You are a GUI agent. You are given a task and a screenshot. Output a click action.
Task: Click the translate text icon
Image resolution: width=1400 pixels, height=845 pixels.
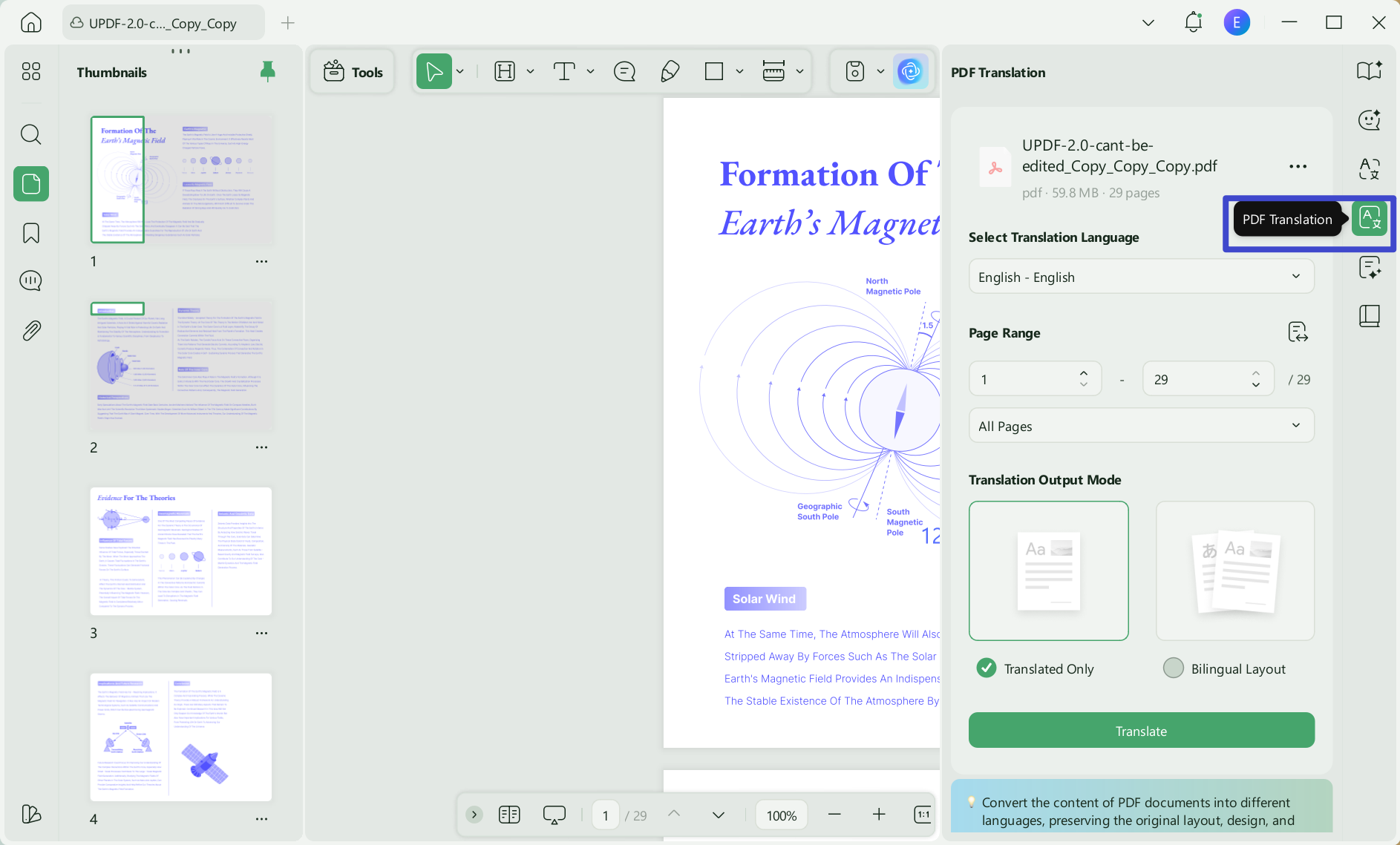pos(1369,169)
